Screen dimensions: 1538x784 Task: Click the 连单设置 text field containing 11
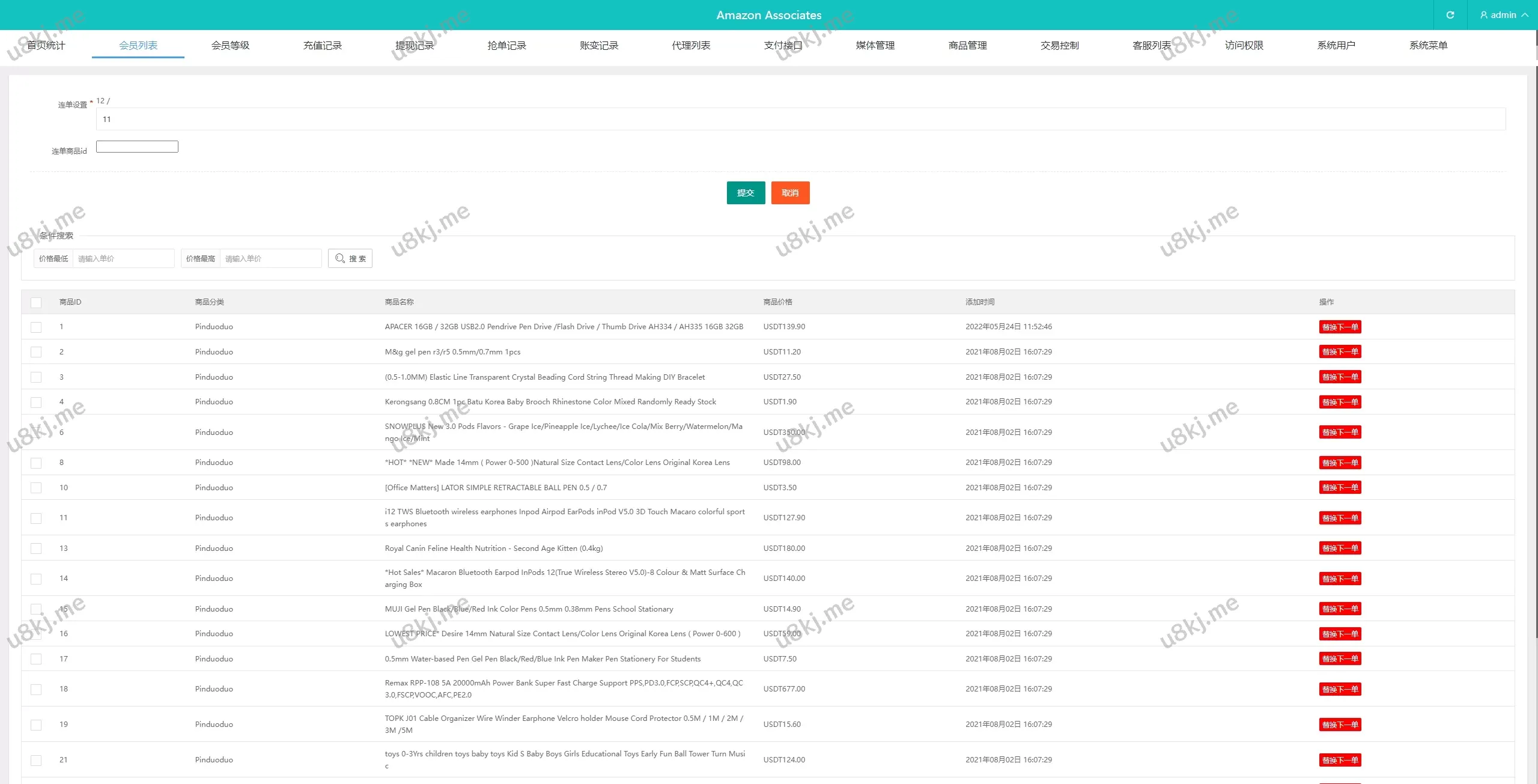800,119
